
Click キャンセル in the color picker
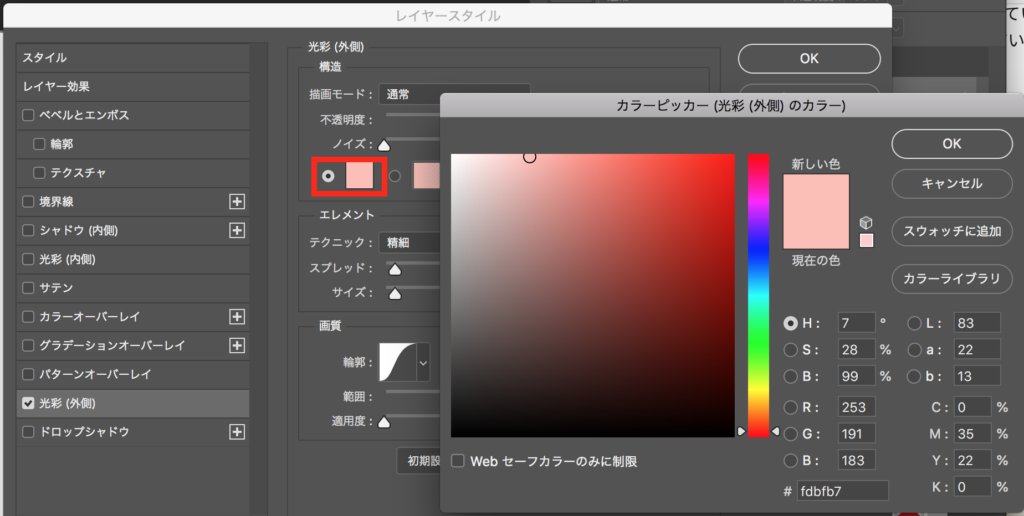click(952, 184)
